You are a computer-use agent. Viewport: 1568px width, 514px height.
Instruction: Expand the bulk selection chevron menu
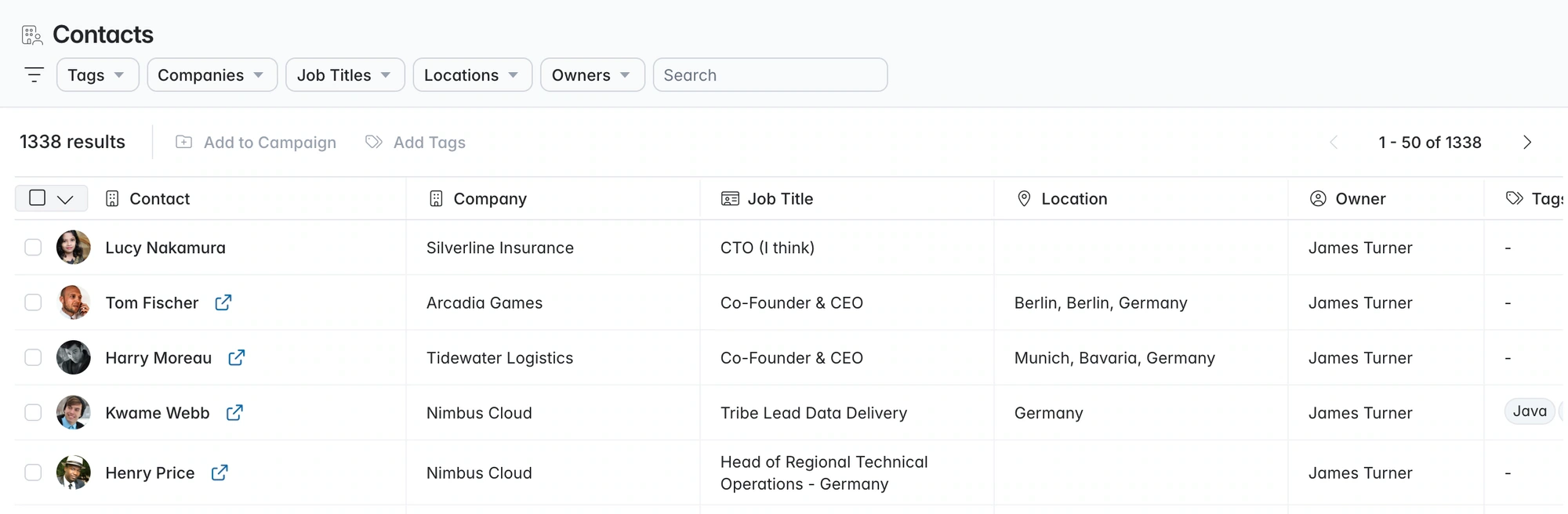[66, 199]
